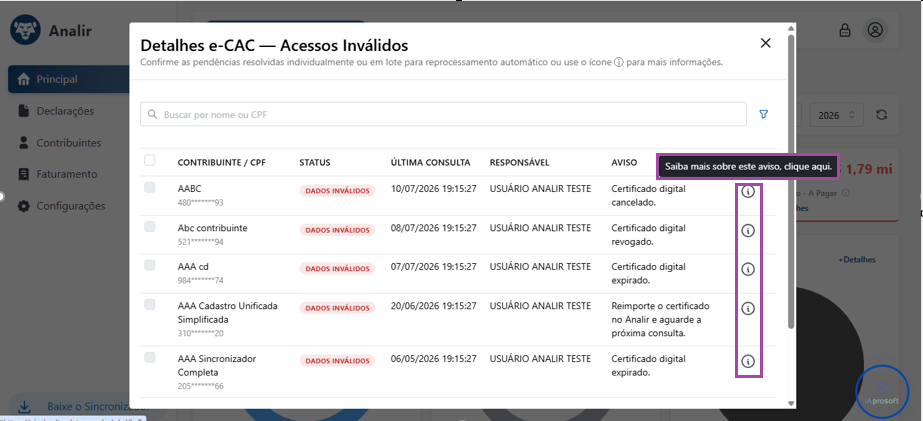Click the scrollbar down arrow
Viewport: 923px width, 421px height.
[791, 403]
